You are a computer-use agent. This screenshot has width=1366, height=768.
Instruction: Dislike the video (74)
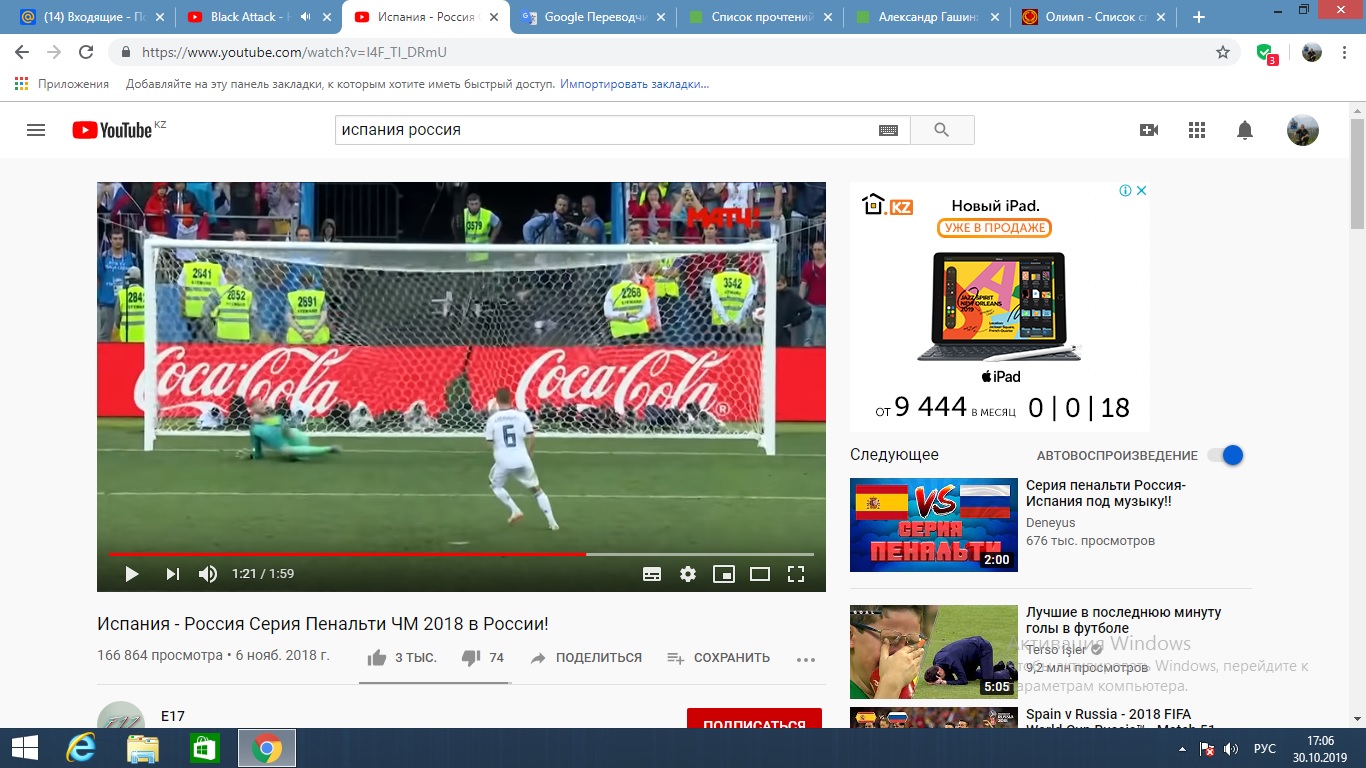(x=483, y=658)
